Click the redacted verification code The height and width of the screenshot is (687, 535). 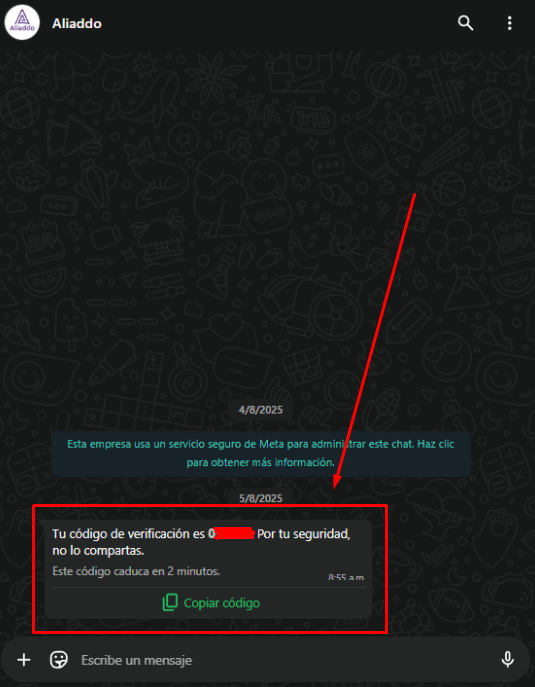pos(232,534)
